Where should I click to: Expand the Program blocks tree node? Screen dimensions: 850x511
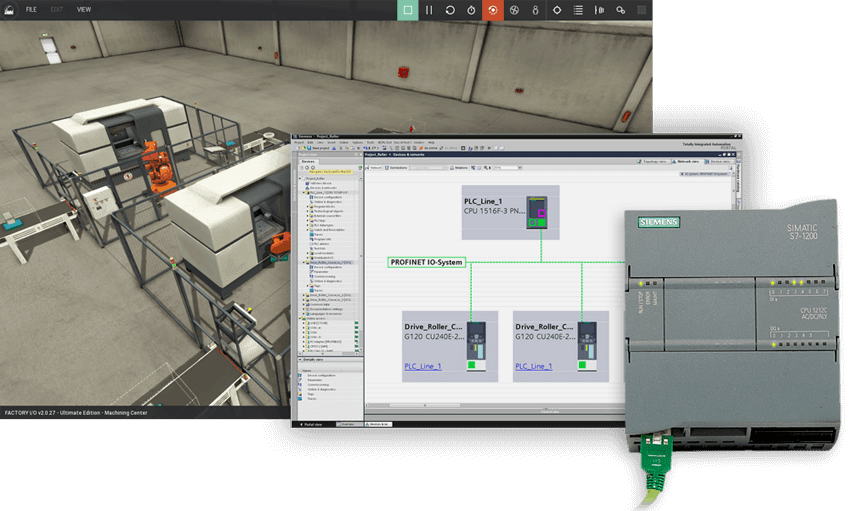coord(307,206)
